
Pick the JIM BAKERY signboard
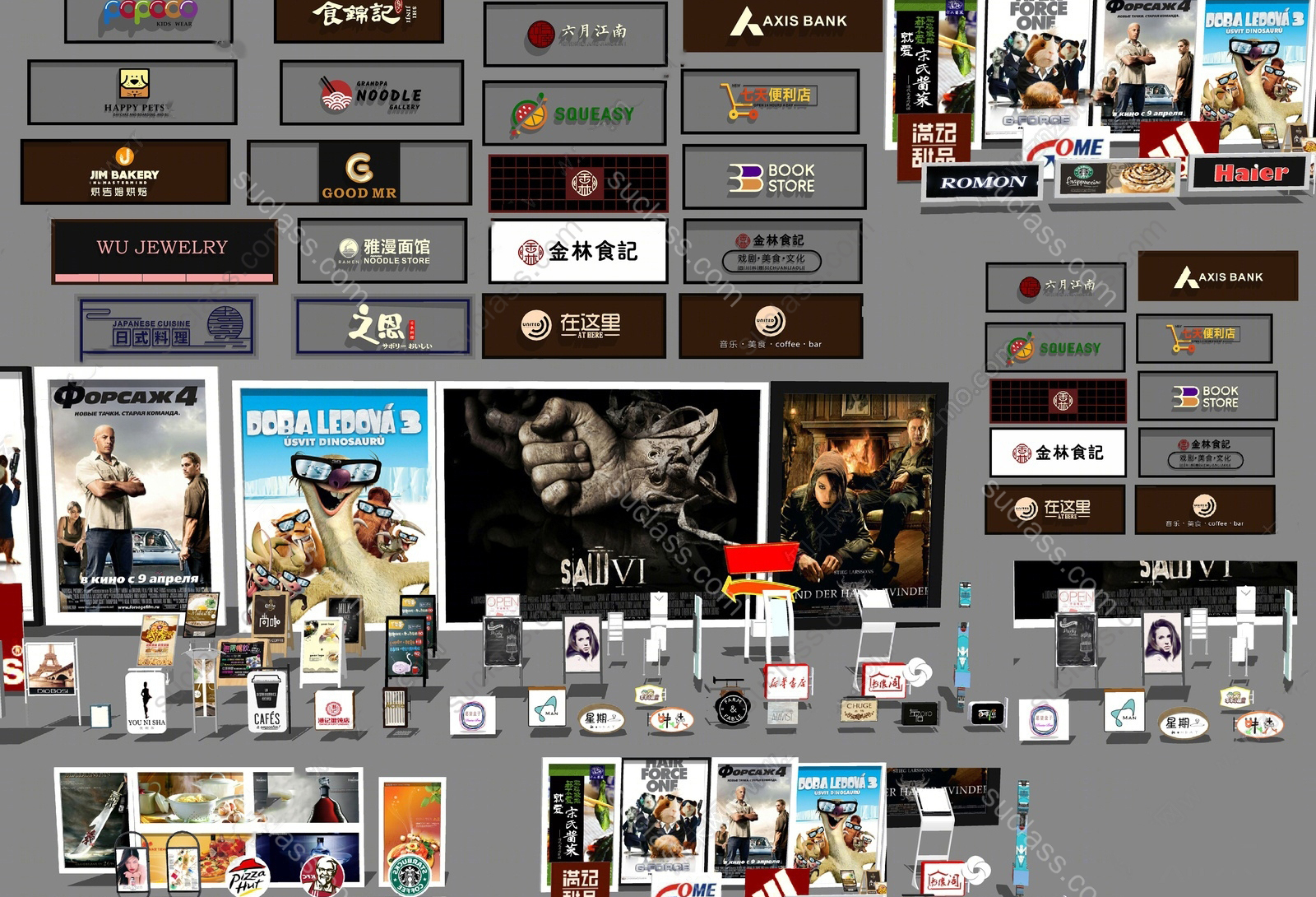tap(125, 172)
